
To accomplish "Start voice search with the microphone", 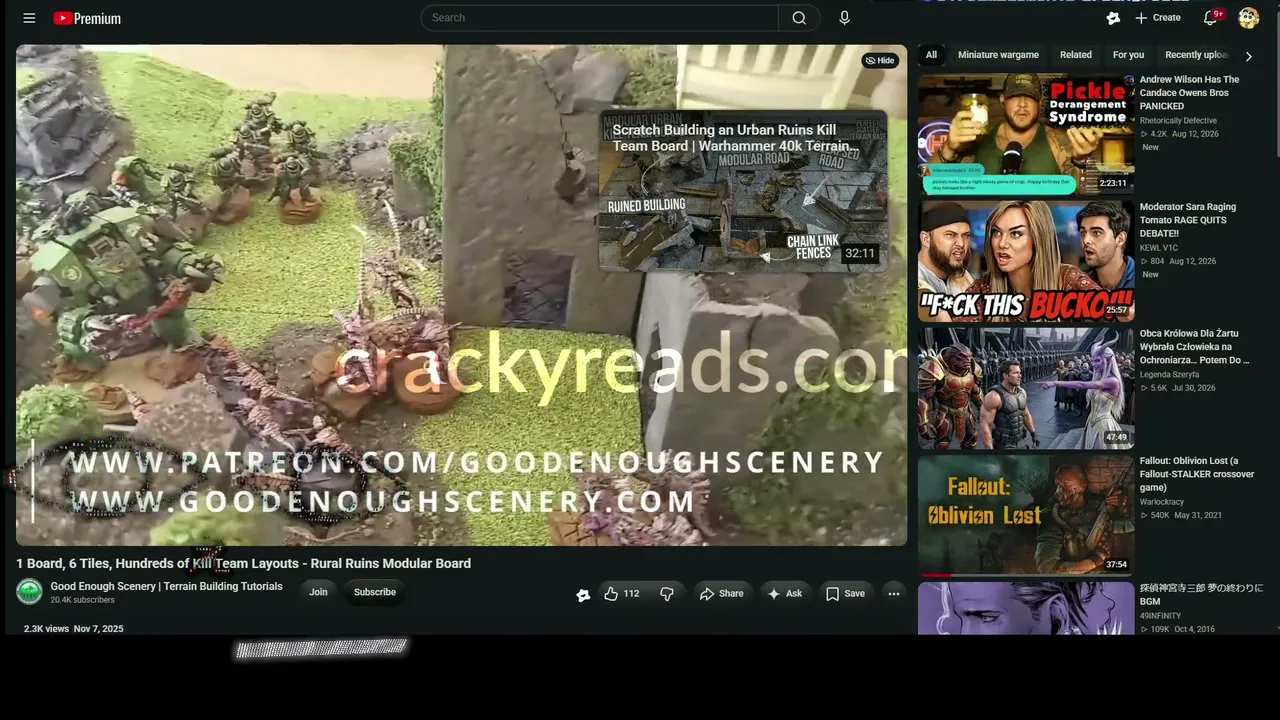I will pyautogui.click(x=845, y=18).
